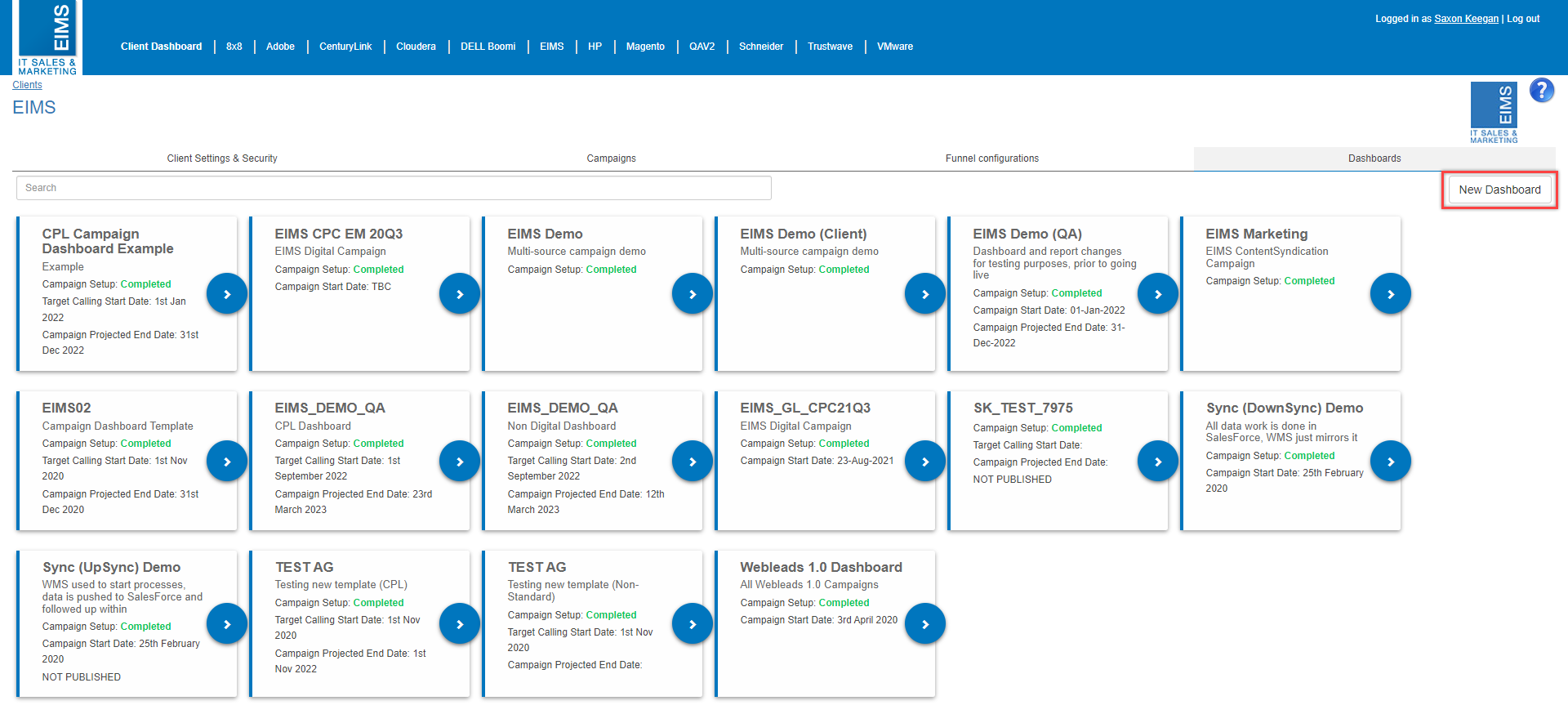
Task: Click 'All Webleads 1.0 Campaigns' description
Action: point(809,585)
